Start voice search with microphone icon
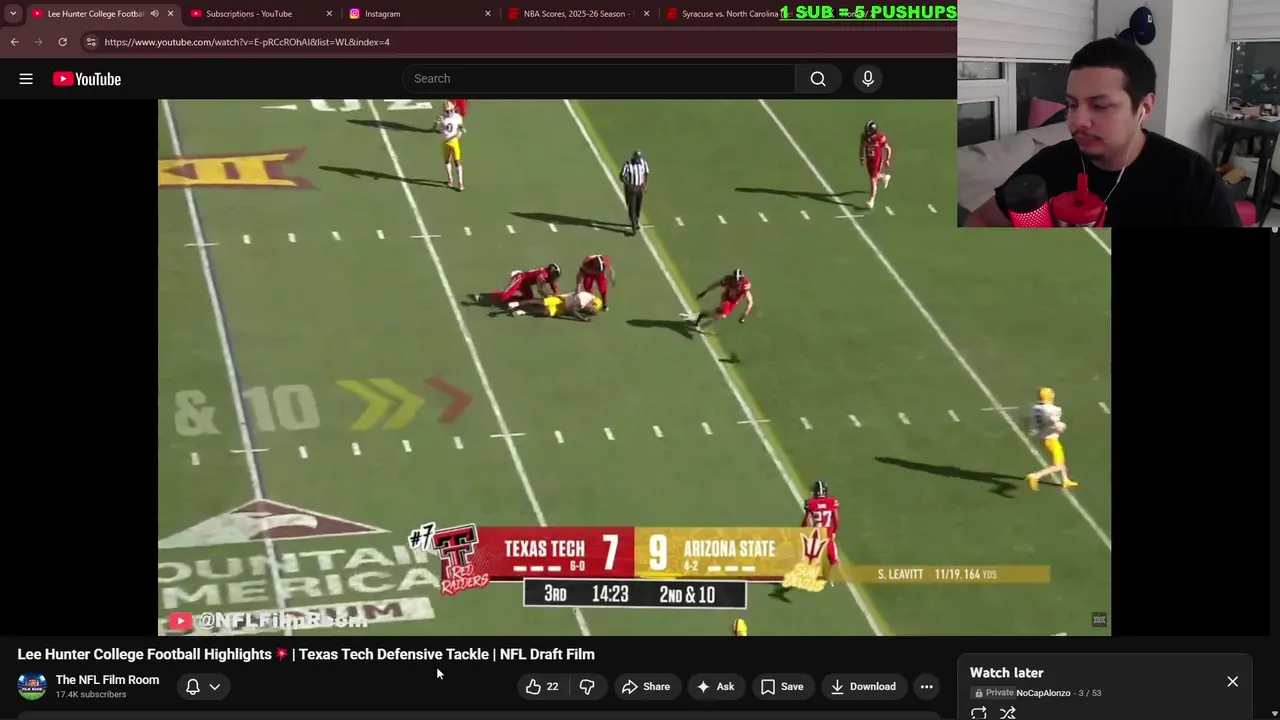 868,79
